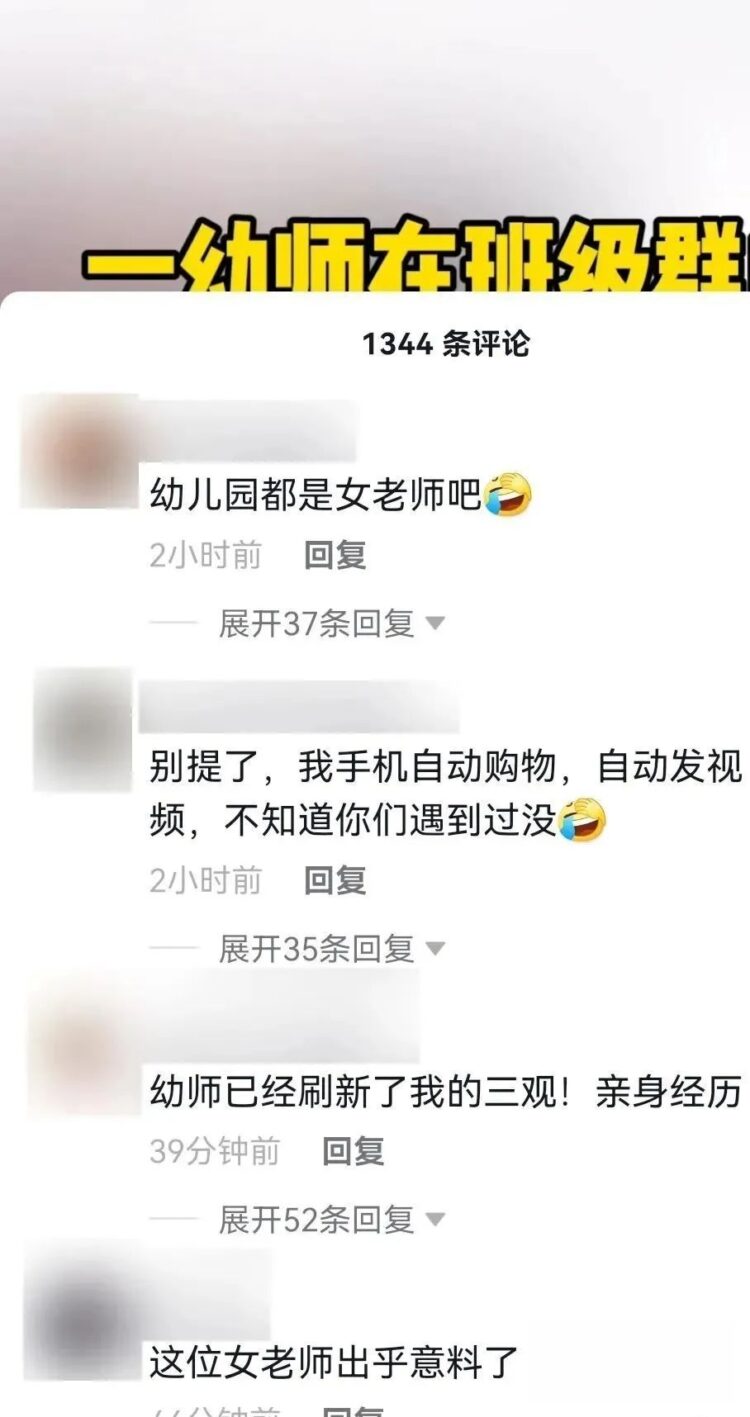Expand 展开35条回复 replies

coord(316,949)
